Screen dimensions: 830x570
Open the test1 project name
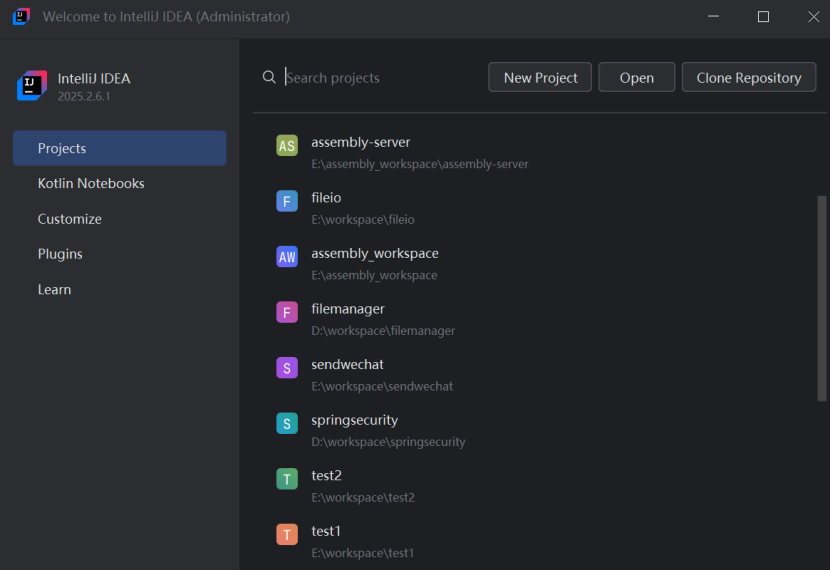(326, 531)
